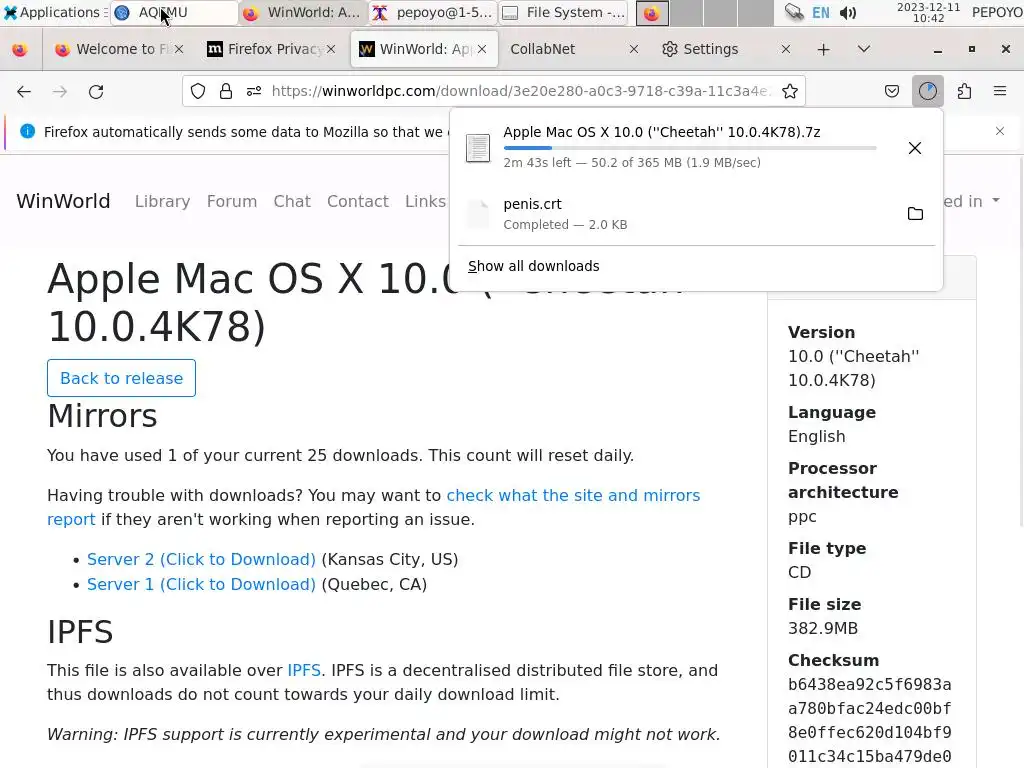The image size is (1024, 768).
Task: Switch to the WinWorld taskbar window
Action: (x=302, y=13)
